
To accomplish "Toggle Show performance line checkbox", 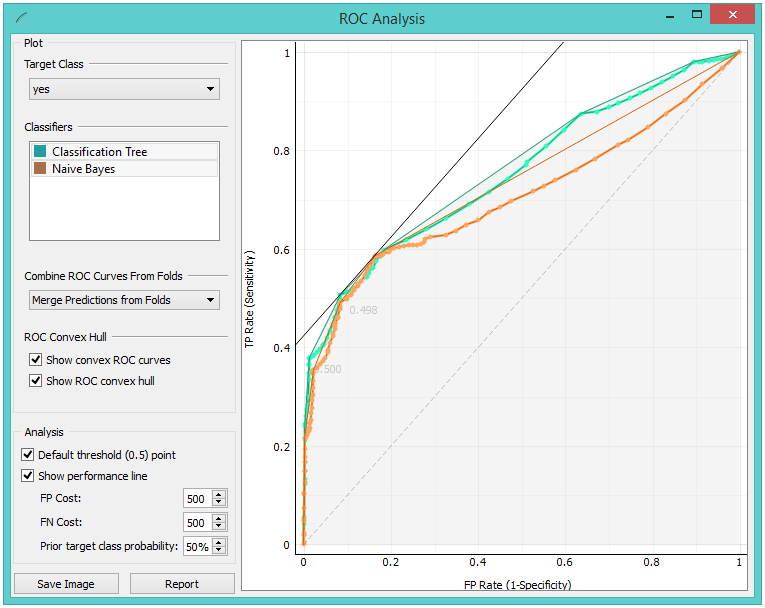I will (28, 476).
